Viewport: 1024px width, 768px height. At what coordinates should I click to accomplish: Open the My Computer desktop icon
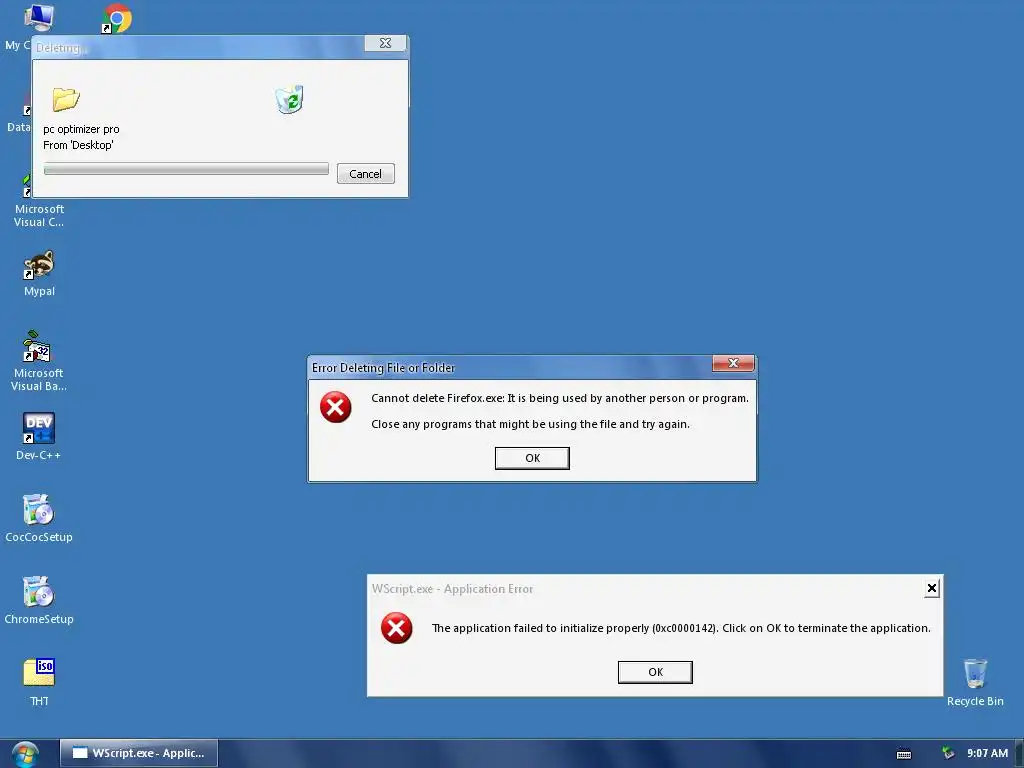pos(39,17)
